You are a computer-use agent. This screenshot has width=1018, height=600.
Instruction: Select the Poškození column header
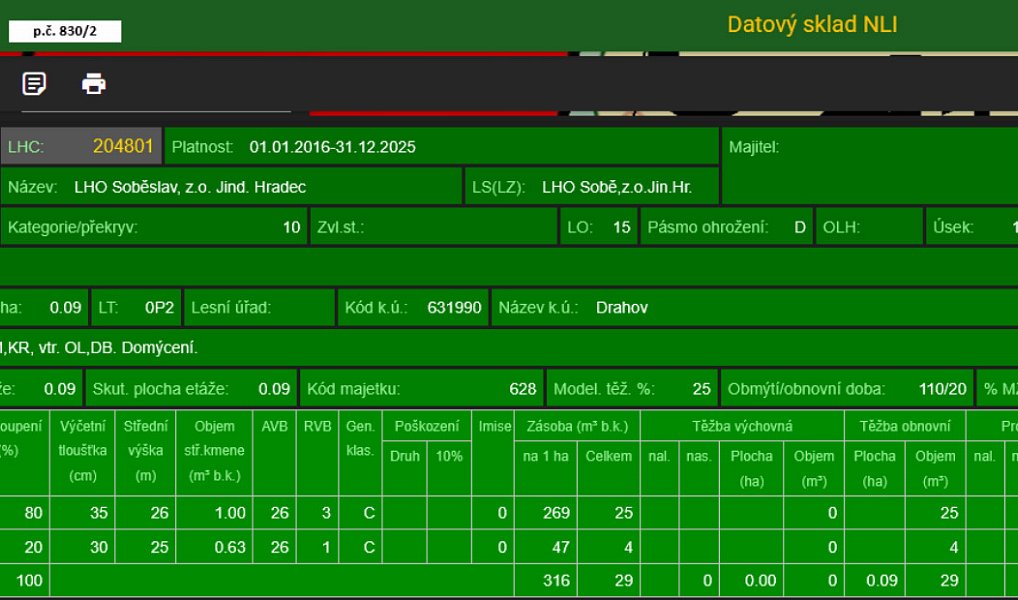tap(427, 426)
